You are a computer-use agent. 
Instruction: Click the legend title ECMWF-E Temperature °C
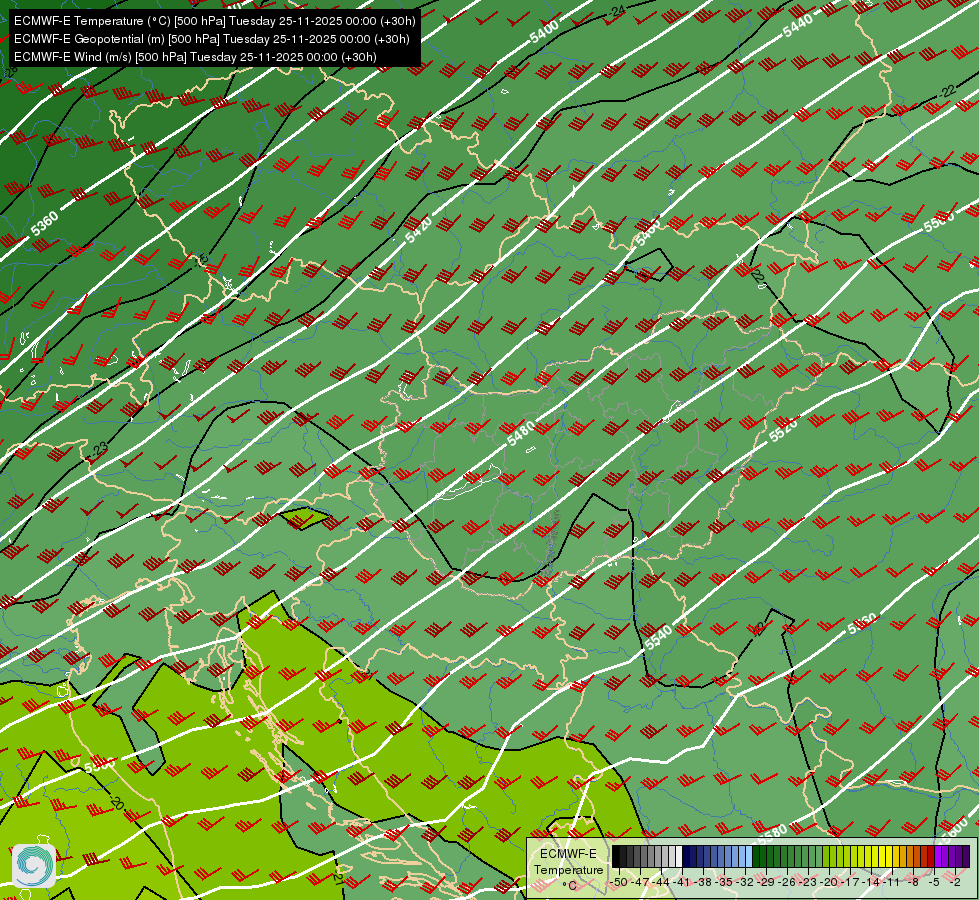click(x=569, y=870)
